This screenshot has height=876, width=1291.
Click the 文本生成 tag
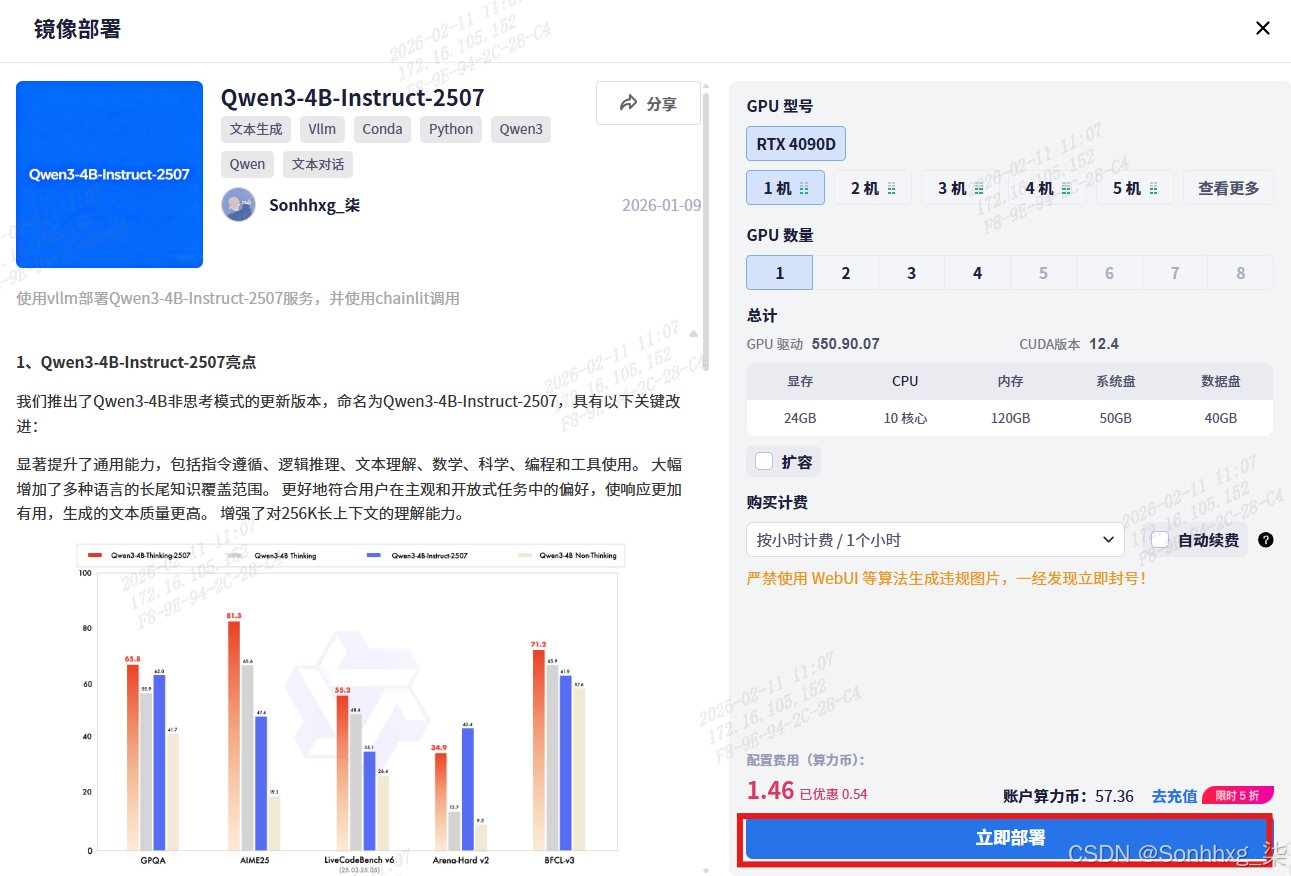coord(256,129)
